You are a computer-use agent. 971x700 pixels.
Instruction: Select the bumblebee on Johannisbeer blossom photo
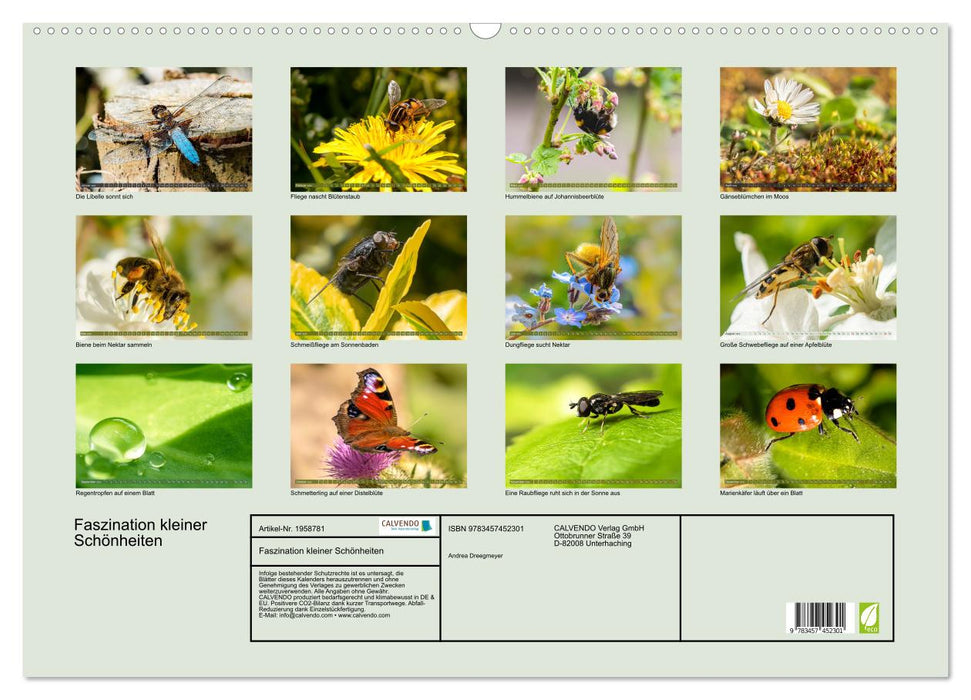tap(593, 129)
